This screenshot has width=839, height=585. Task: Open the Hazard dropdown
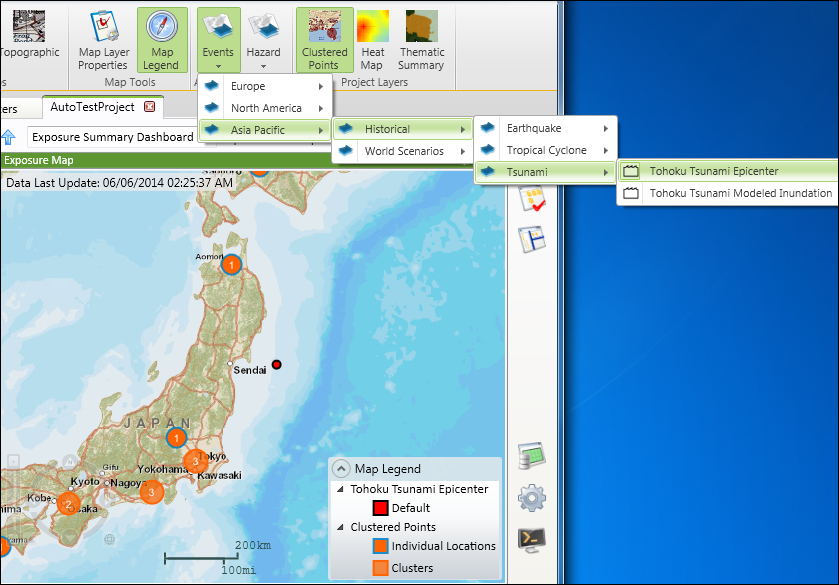[x=263, y=40]
